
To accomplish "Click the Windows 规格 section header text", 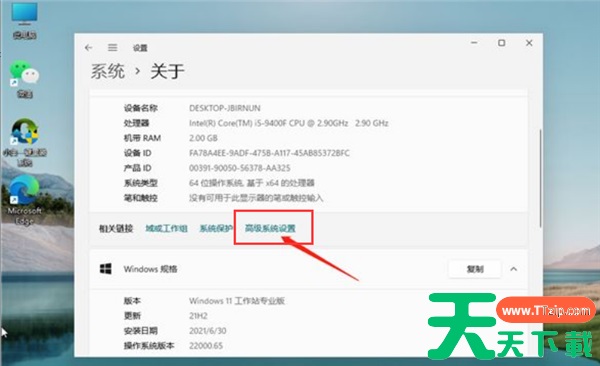I will point(150,269).
